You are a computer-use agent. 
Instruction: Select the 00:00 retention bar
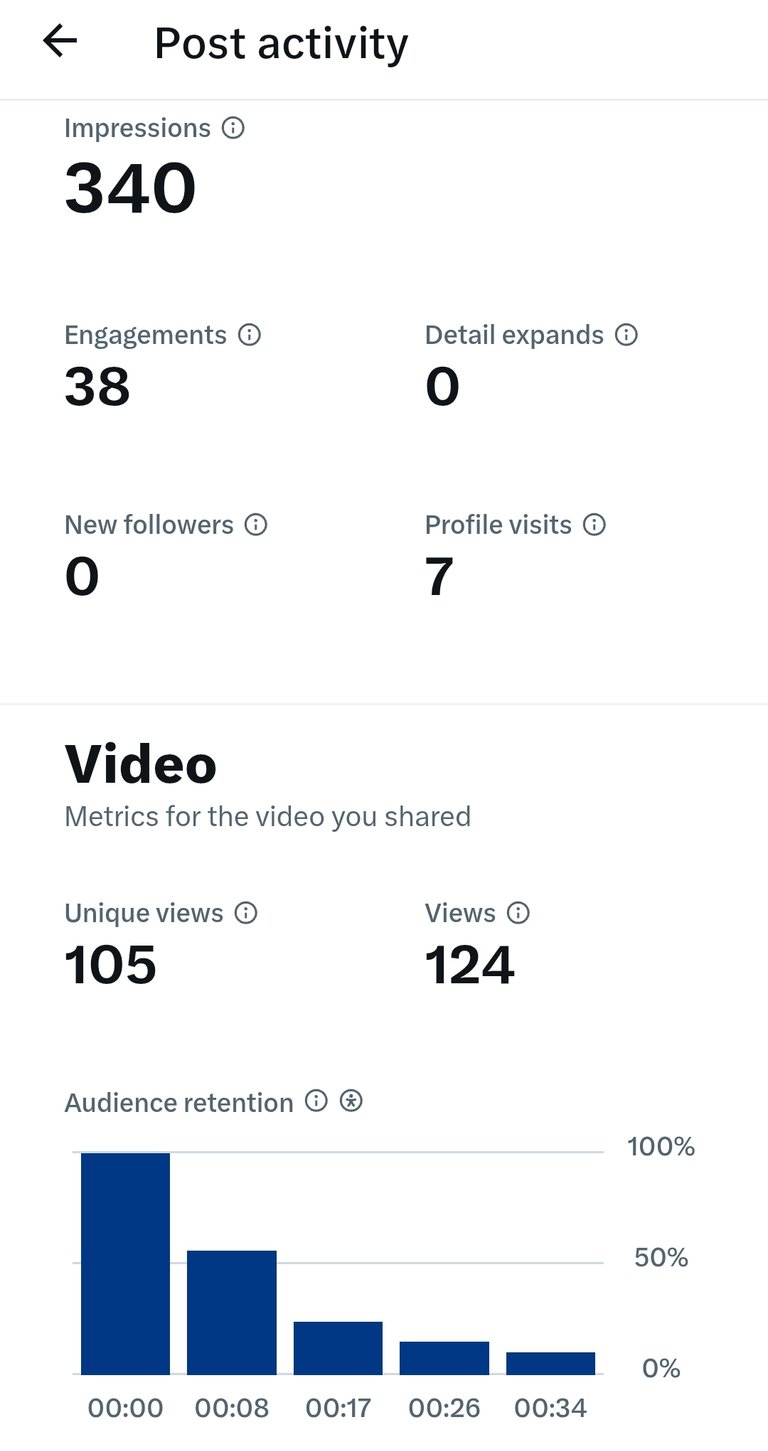[x=125, y=1264]
